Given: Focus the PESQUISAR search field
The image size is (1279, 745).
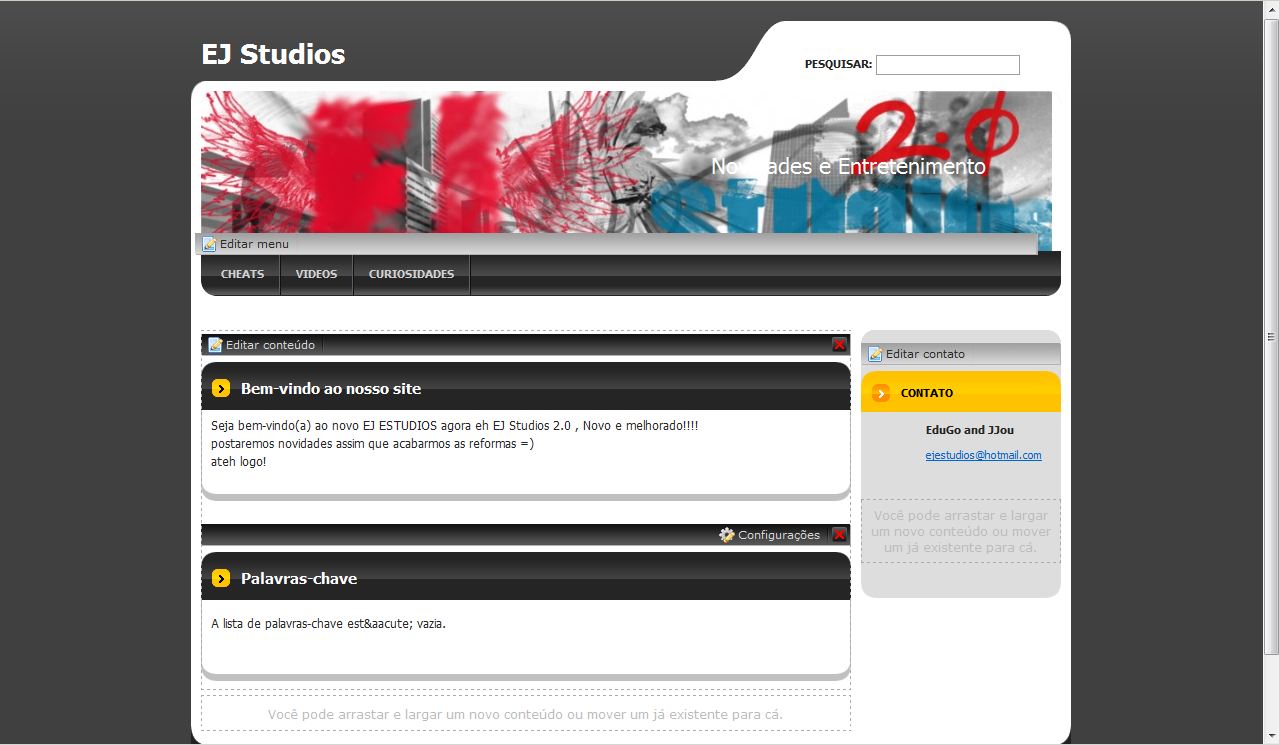Looking at the screenshot, I should [947, 65].
